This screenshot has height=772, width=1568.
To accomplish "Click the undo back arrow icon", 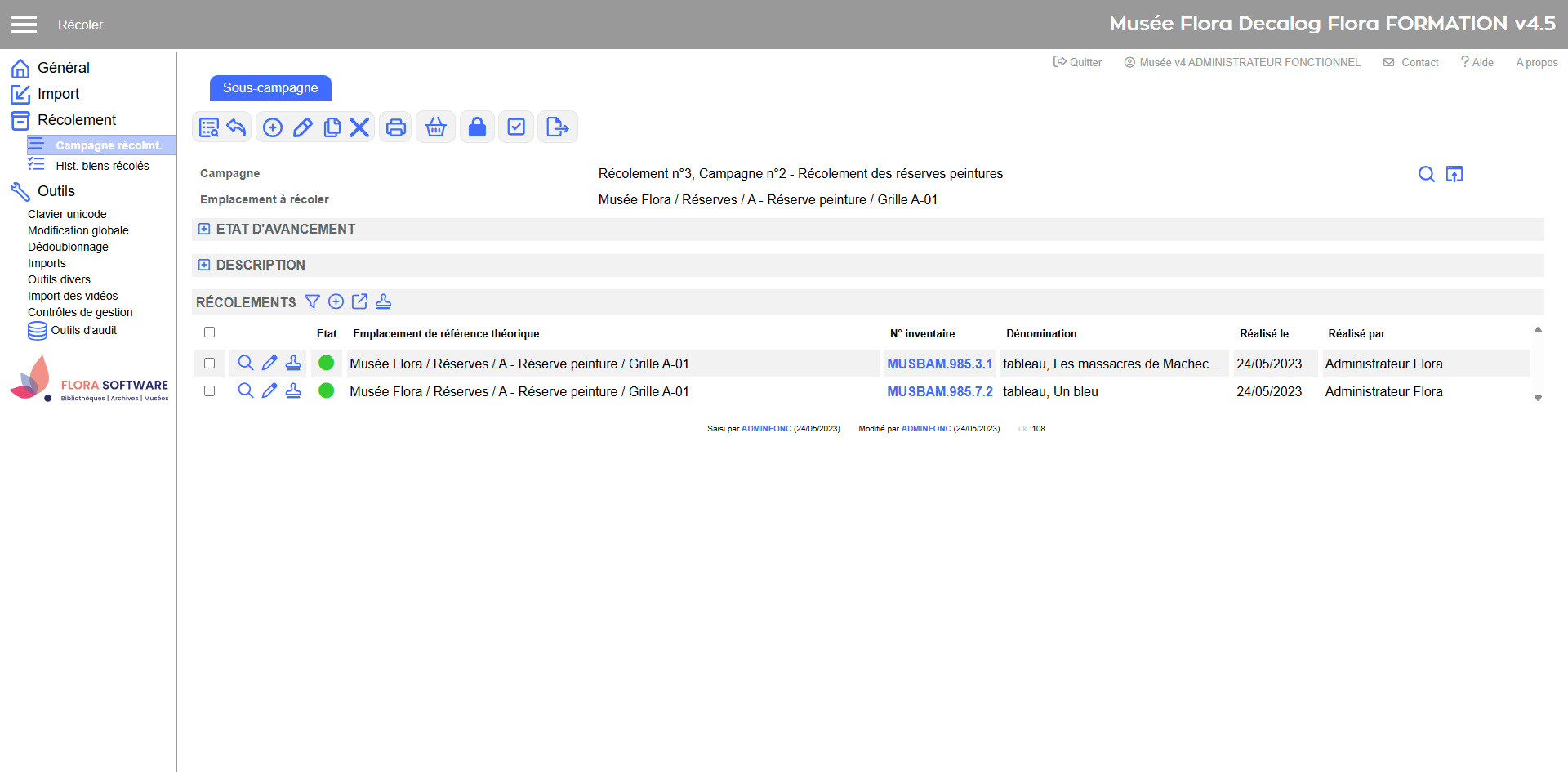I will pos(237,127).
